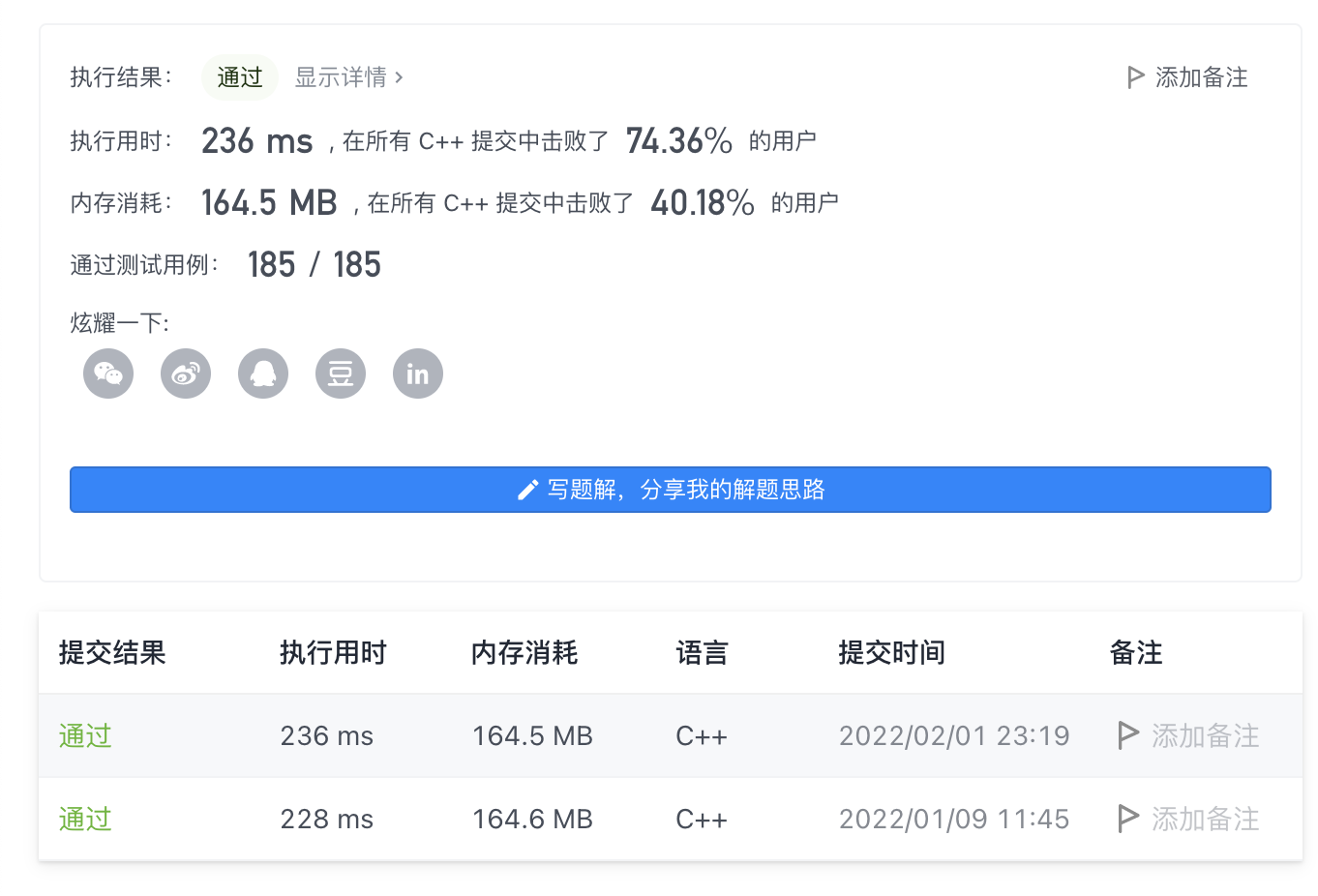Click the blue 写题解 button
1318x896 pixels.
coord(670,490)
